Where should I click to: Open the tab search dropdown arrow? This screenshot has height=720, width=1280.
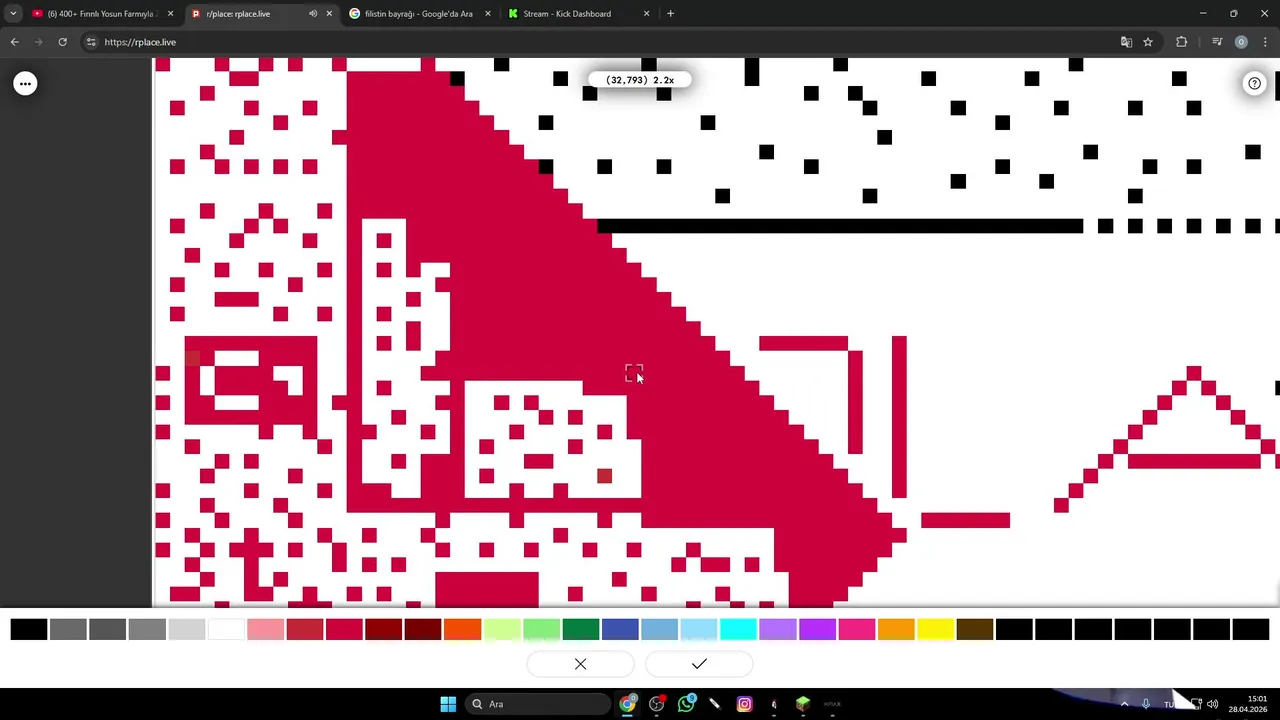click(13, 14)
